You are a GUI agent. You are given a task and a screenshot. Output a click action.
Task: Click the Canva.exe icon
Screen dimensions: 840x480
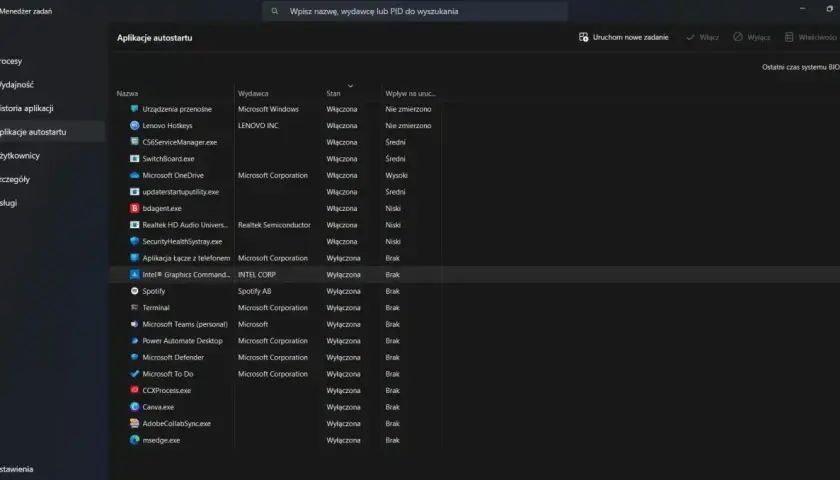pyautogui.click(x=134, y=407)
